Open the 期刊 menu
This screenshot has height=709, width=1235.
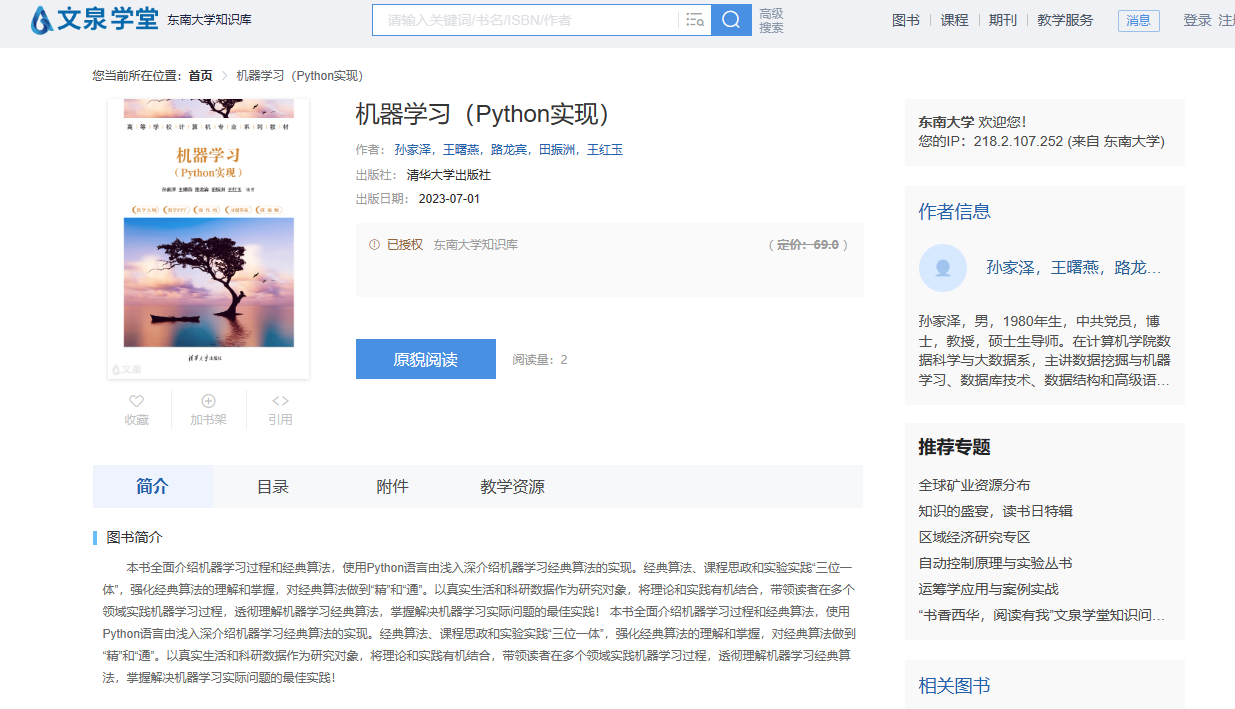coord(1003,20)
